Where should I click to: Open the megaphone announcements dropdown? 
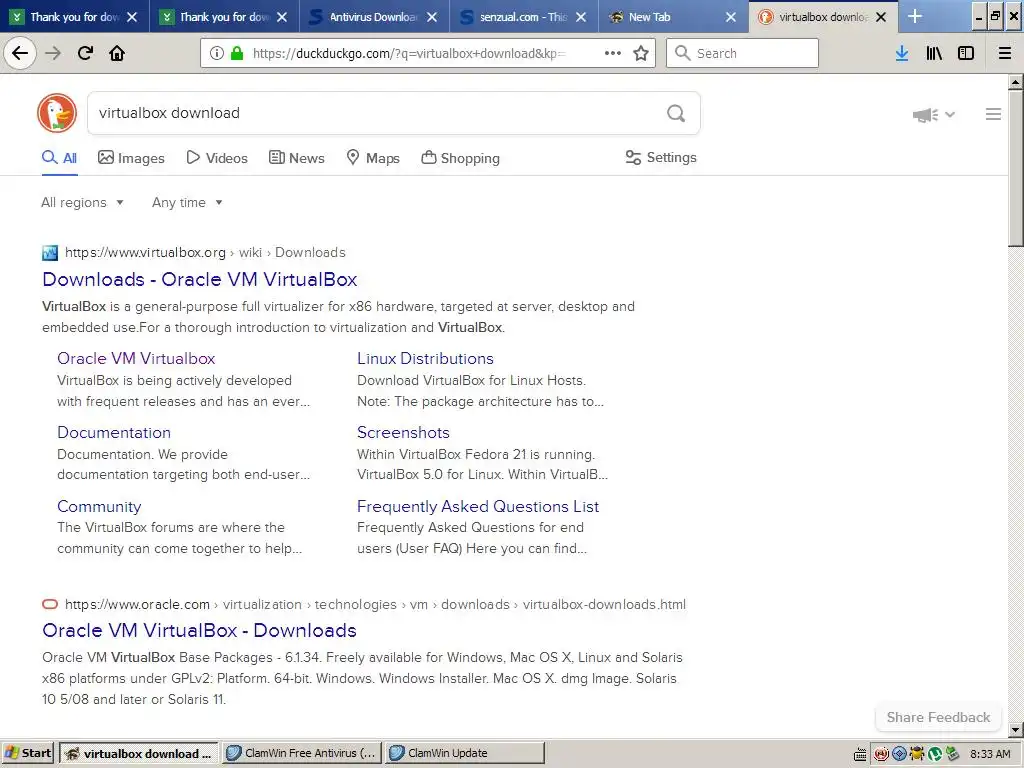point(933,115)
